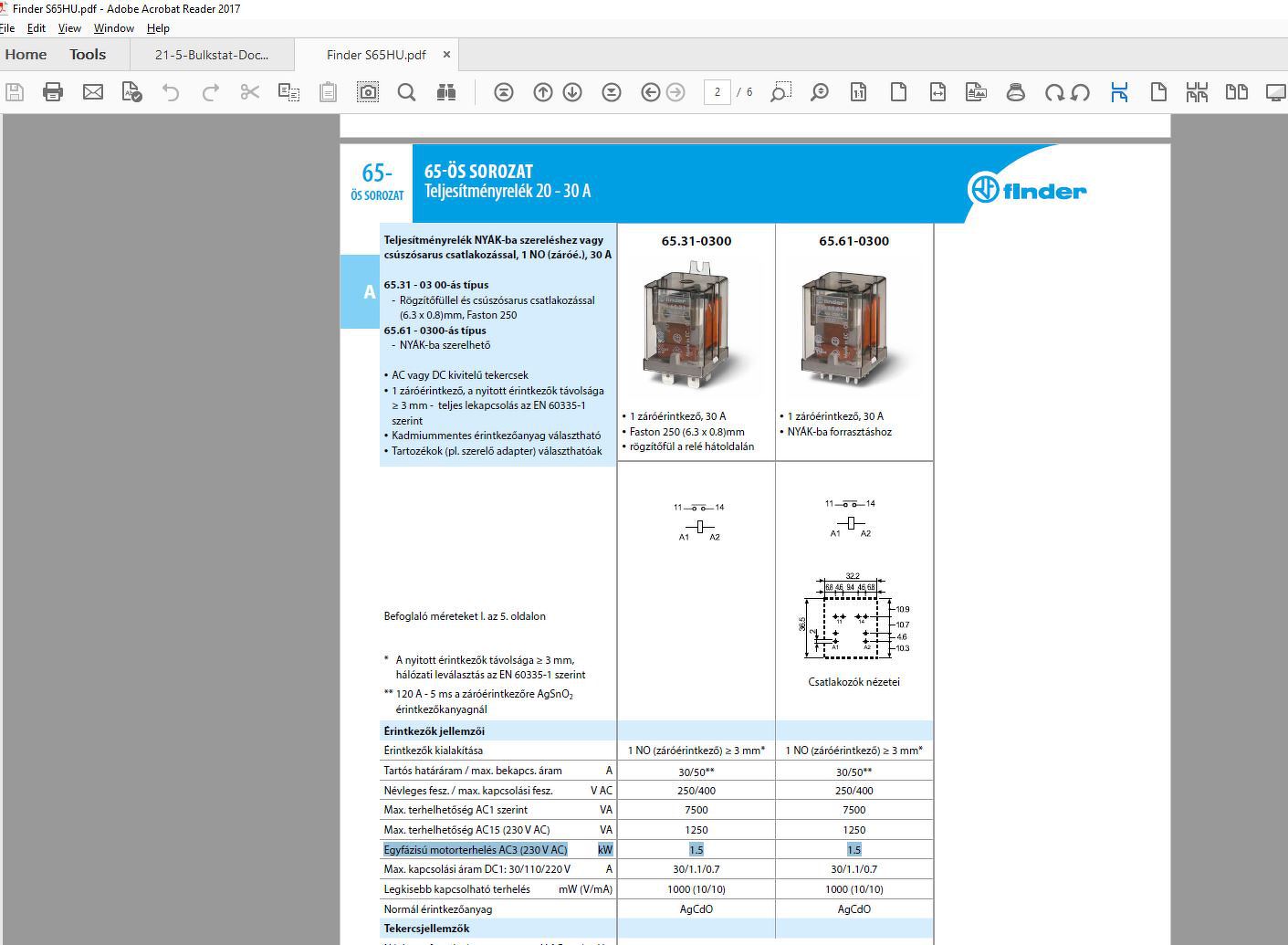Go to the previous page arrow
Viewport: 1288px width, 945px height.
click(543, 92)
